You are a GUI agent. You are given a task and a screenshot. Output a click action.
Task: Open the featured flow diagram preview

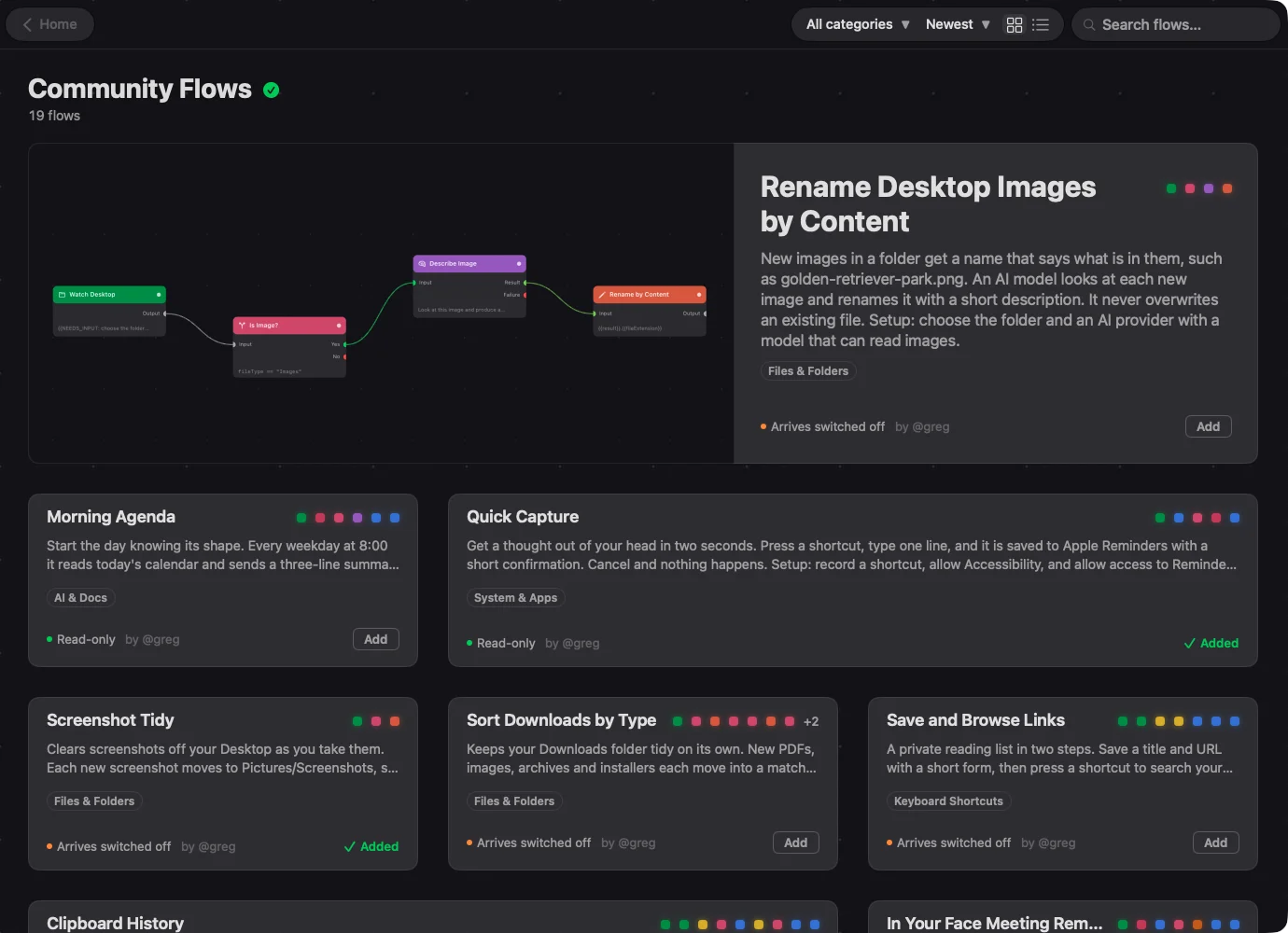pos(382,303)
